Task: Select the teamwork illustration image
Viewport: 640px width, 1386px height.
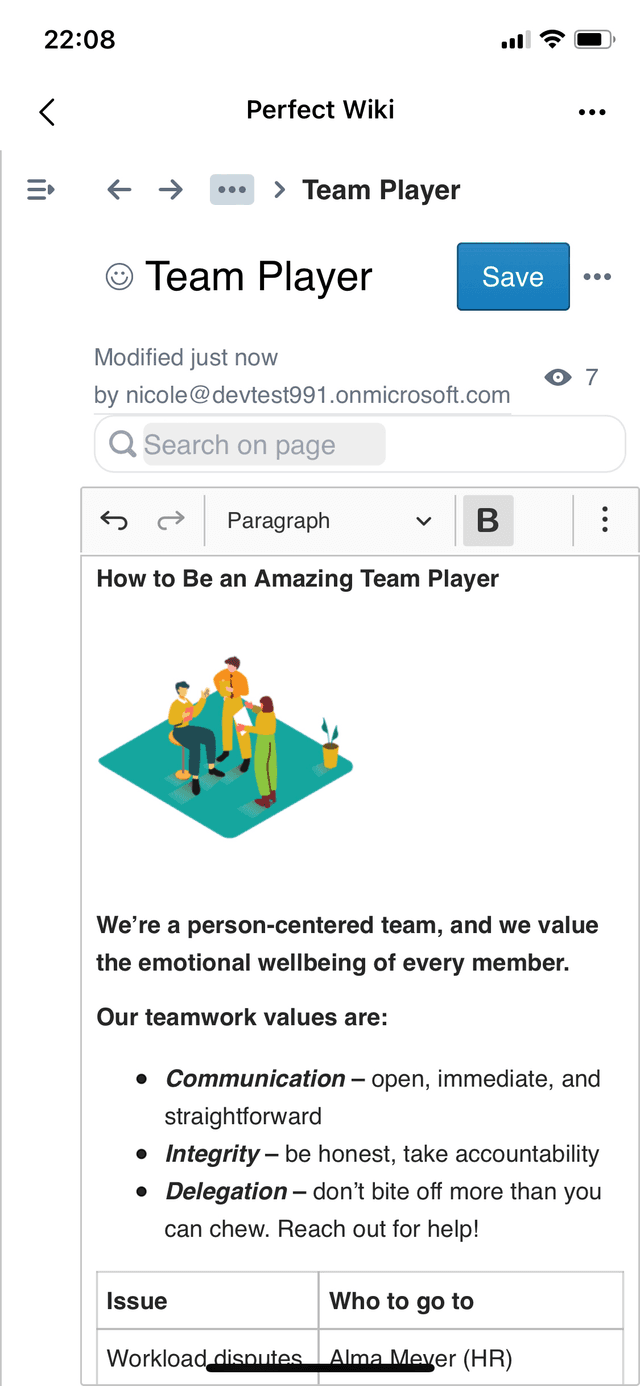Action: tap(225, 742)
